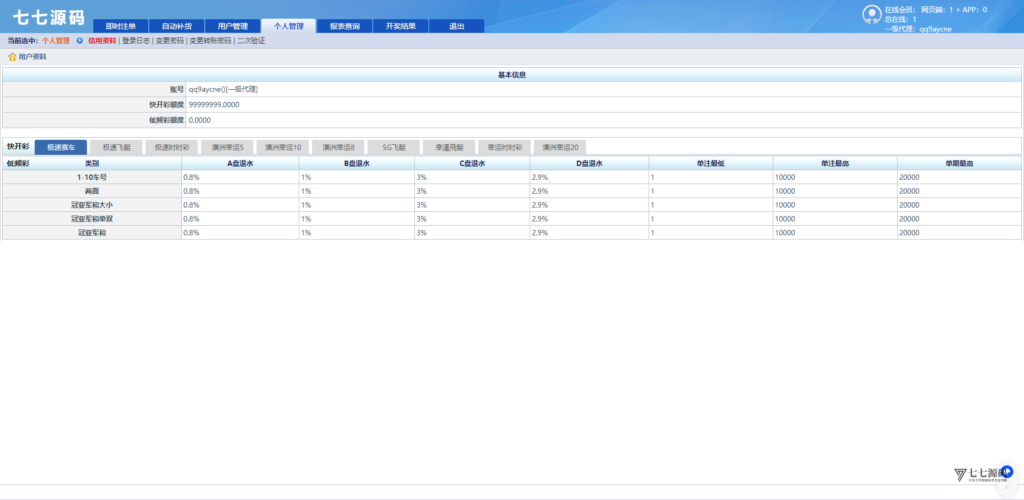Click the 七七源码 logo at top left
This screenshot has height=500, width=1024.
tap(48, 17)
